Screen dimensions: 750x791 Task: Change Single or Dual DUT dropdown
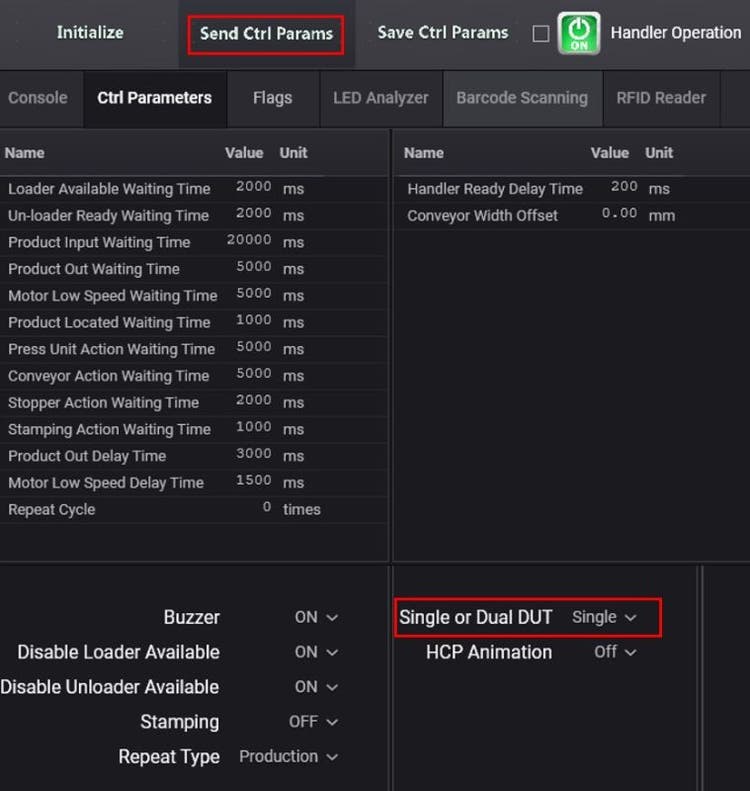click(x=604, y=617)
